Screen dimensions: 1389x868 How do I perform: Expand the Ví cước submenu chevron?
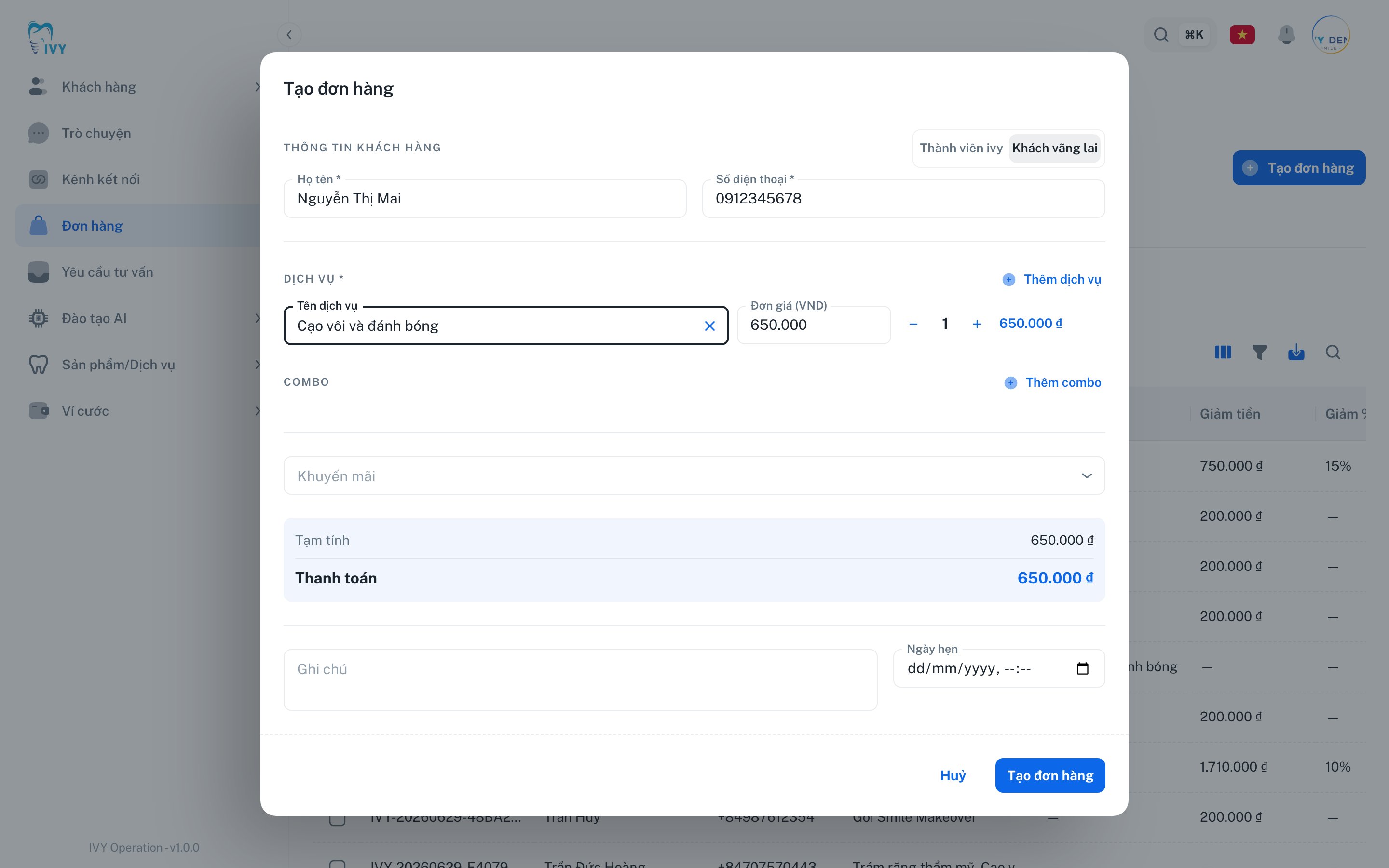click(x=257, y=411)
